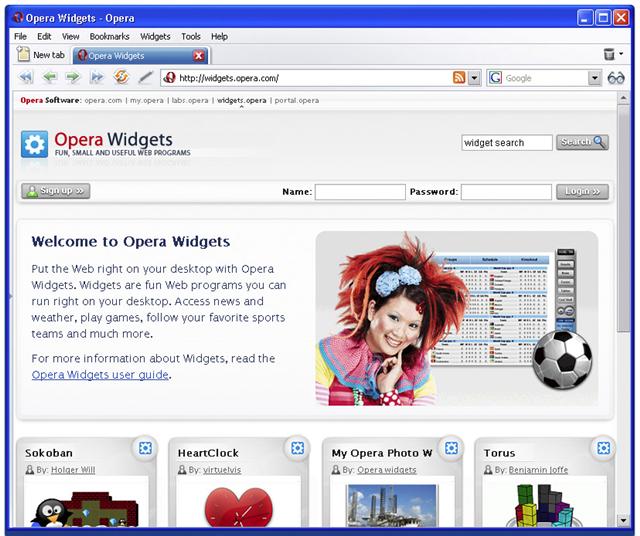
Task: Expand the Google search engine dropdown
Action: pos(595,78)
